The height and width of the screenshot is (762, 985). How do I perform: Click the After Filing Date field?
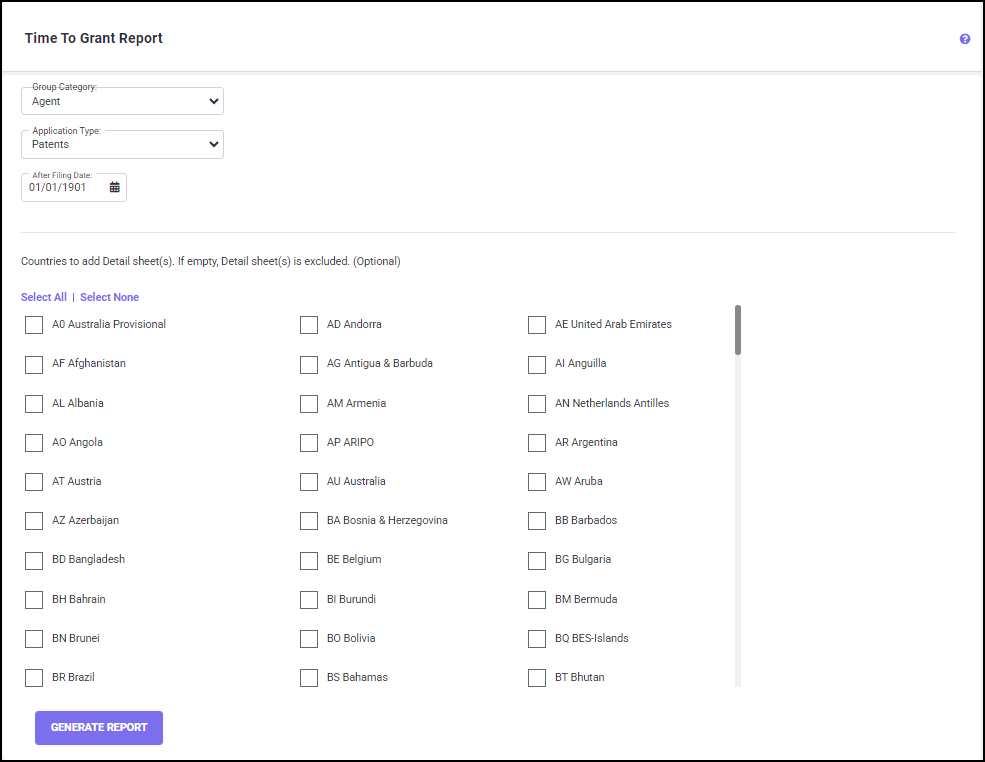coord(64,187)
